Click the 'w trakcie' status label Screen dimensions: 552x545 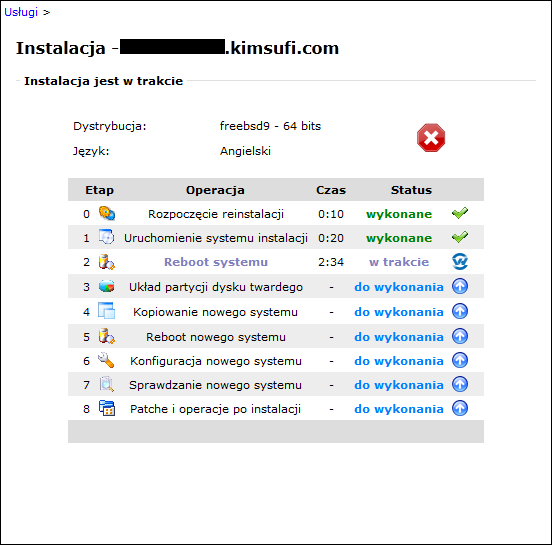pos(399,262)
